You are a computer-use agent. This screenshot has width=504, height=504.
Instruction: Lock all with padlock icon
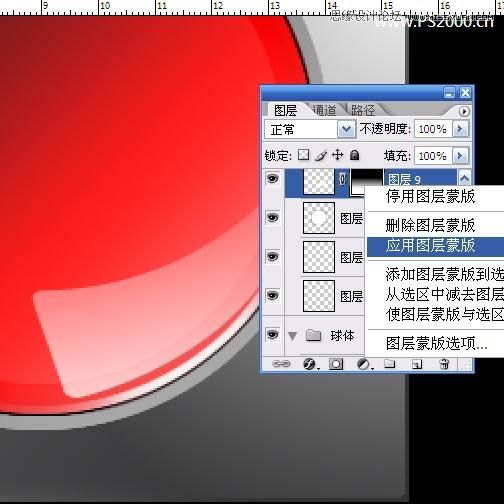(x=355, y=155)
